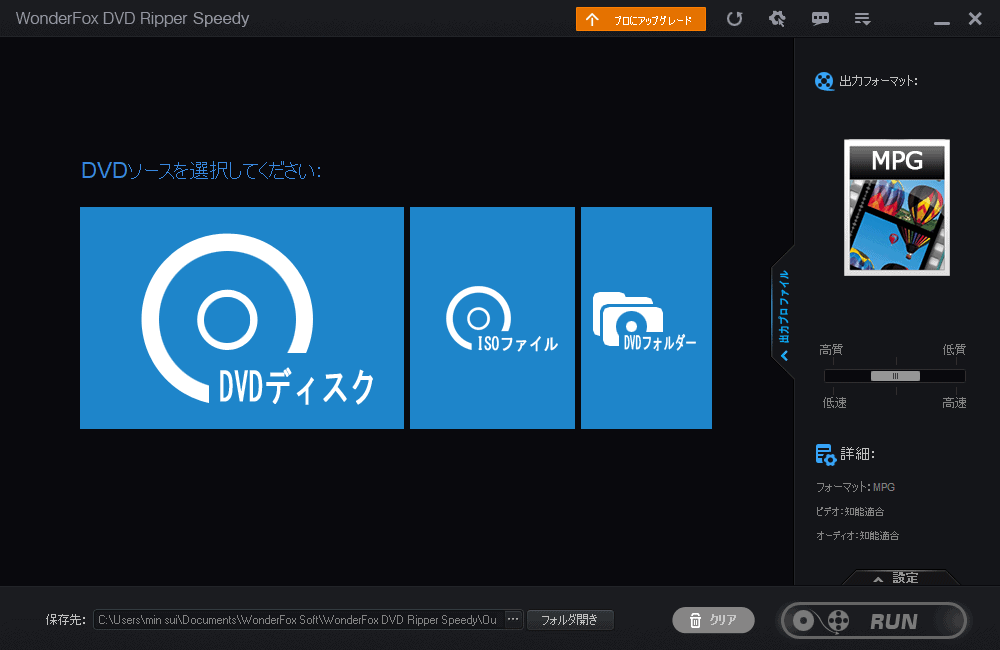Click the クリア clear button

coord(713,620)
